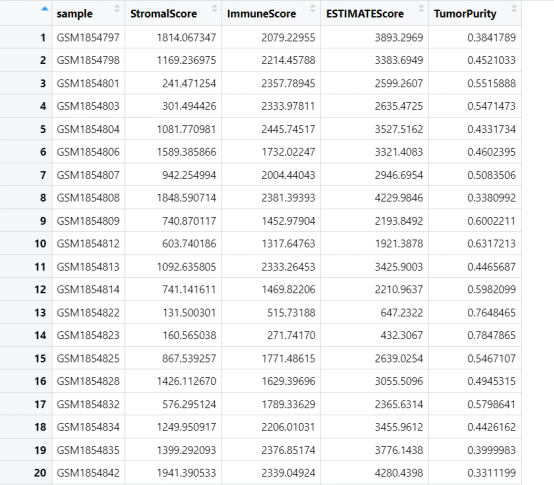Click row number 17
The height and width of the screenshot is (485, 554).
[40, 404]
